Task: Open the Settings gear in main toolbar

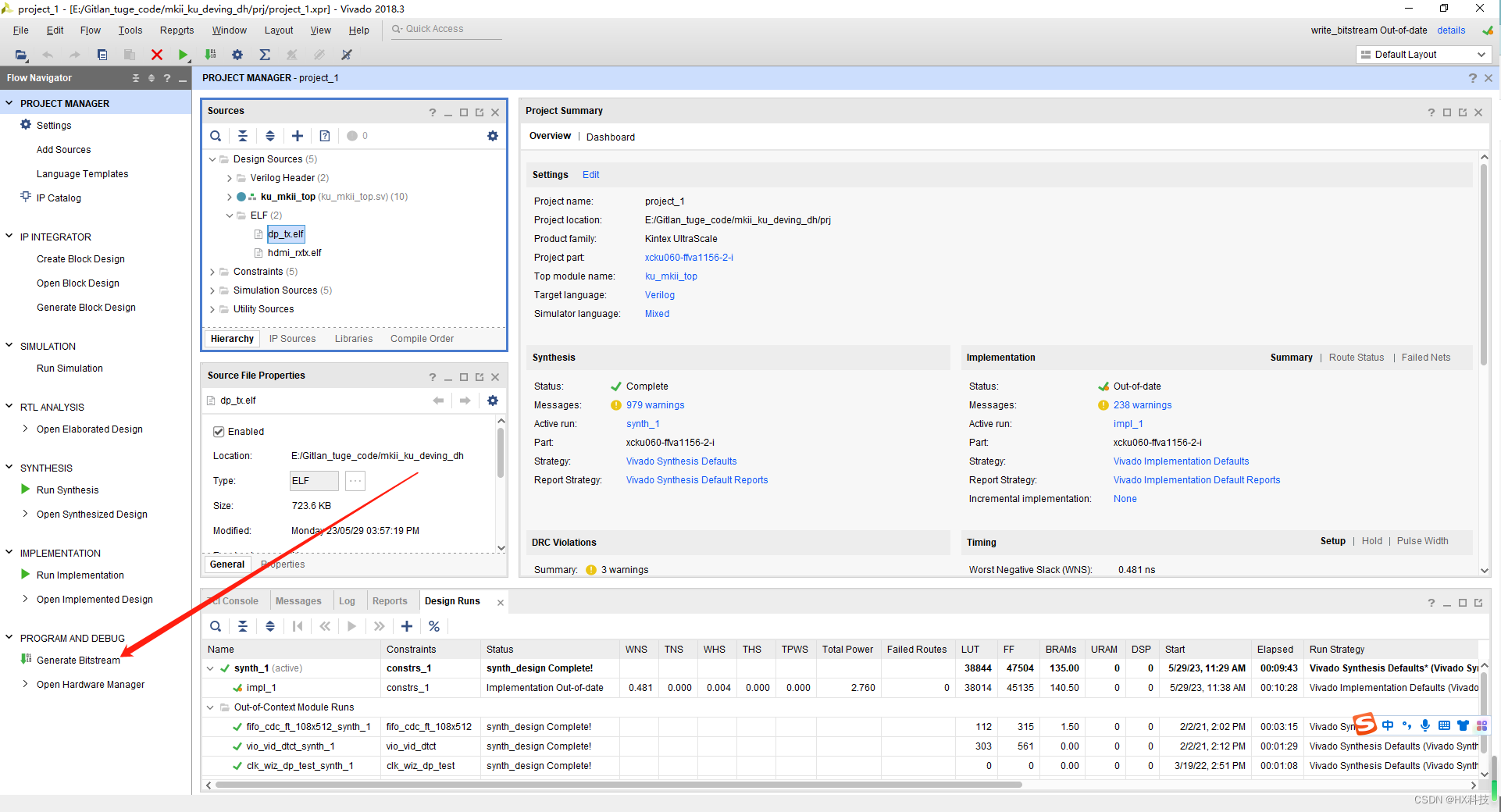Action: [x=237, y=55]
